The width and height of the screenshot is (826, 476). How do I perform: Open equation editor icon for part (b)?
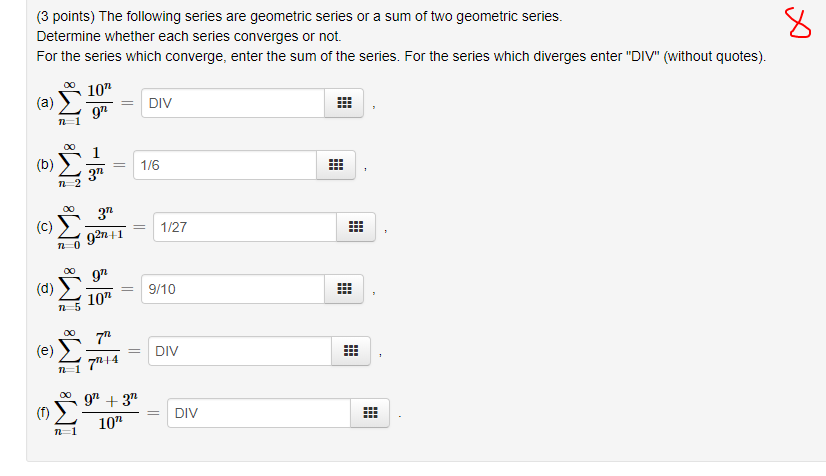click(x=336, y=165)
